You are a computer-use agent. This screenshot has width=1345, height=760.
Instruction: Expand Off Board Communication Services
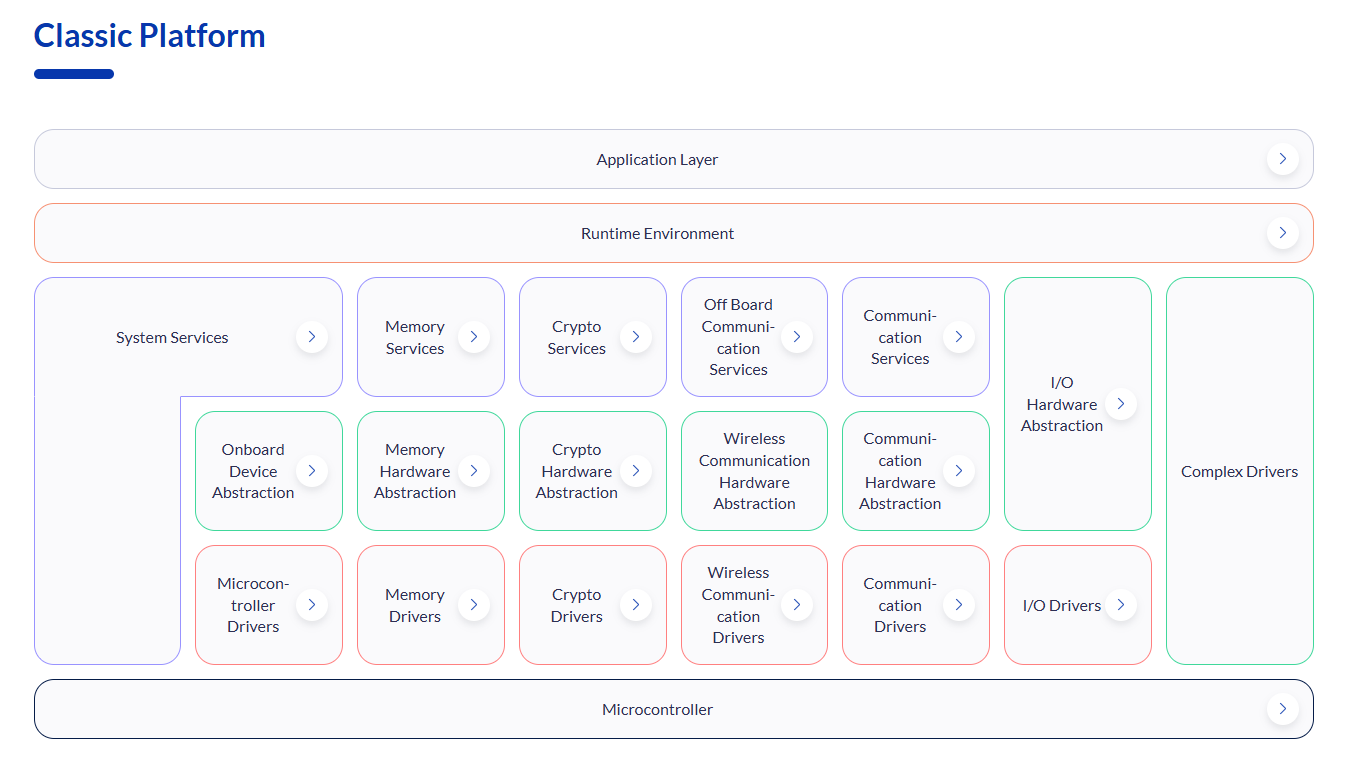click(x=797, y=337)
